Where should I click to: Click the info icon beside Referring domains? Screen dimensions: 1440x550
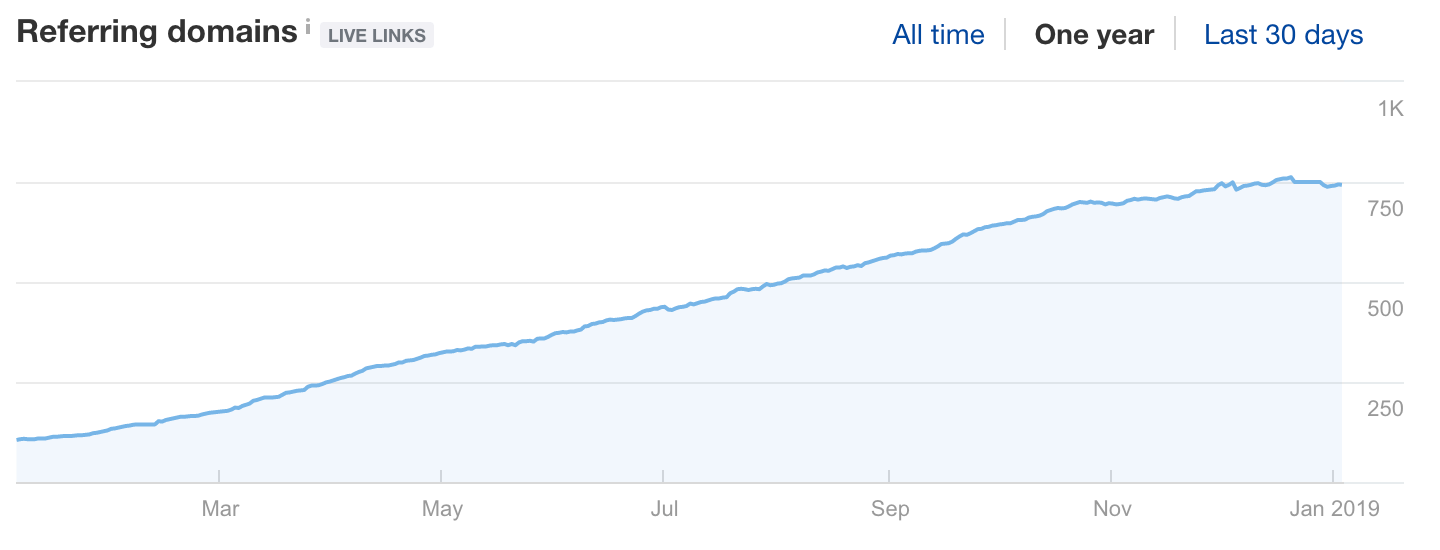(308, 23)
